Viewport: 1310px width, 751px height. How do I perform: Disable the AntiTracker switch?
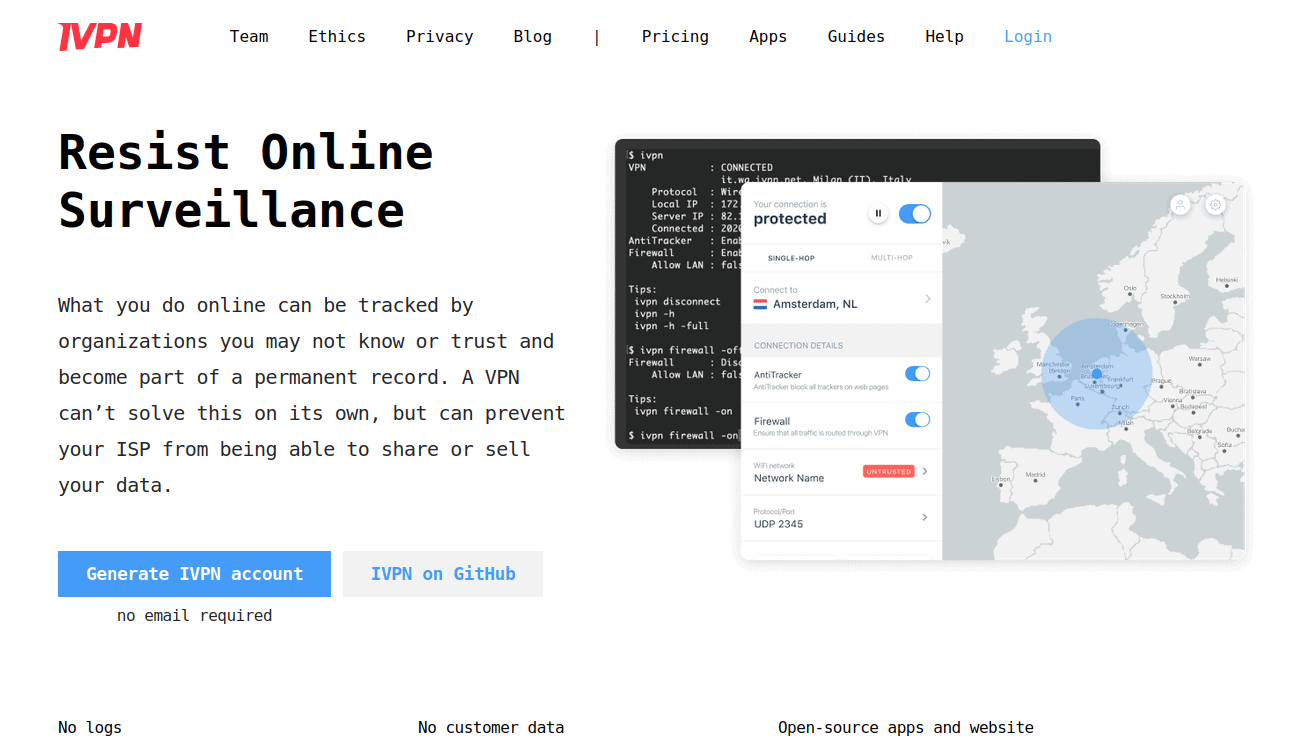pyautogui.click(x=917, y=374)
